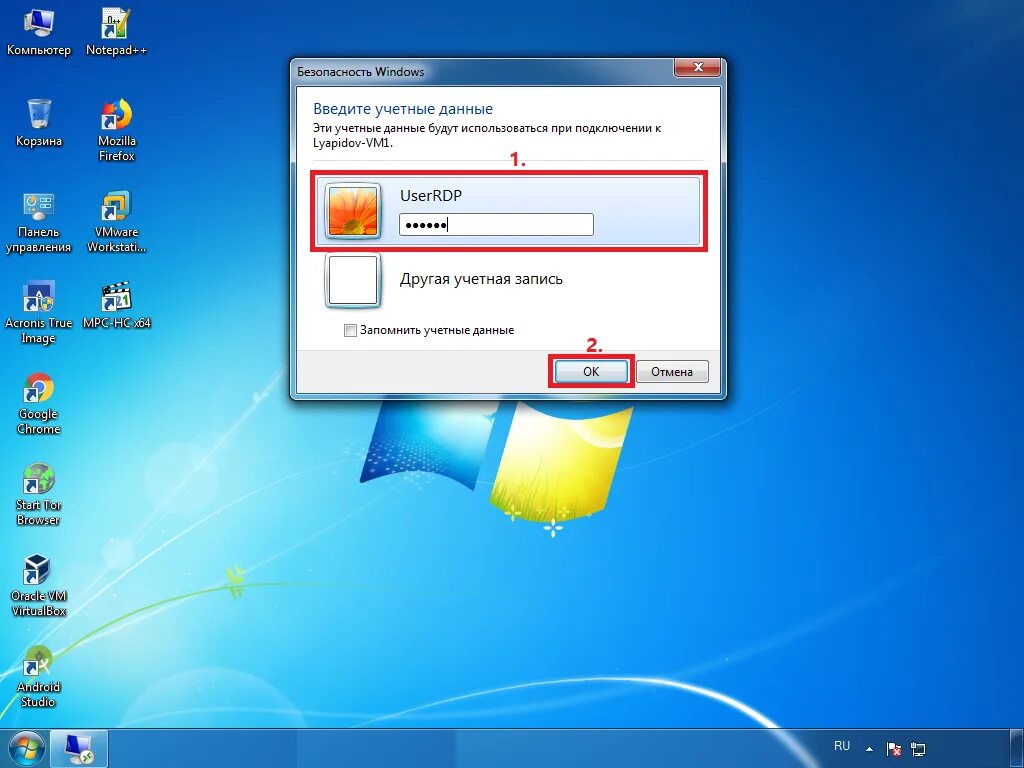This screenshot has height=768, width=1024.
Task: Click the blank avatar tile of Другая учетная запись
Action: point(353,280)
